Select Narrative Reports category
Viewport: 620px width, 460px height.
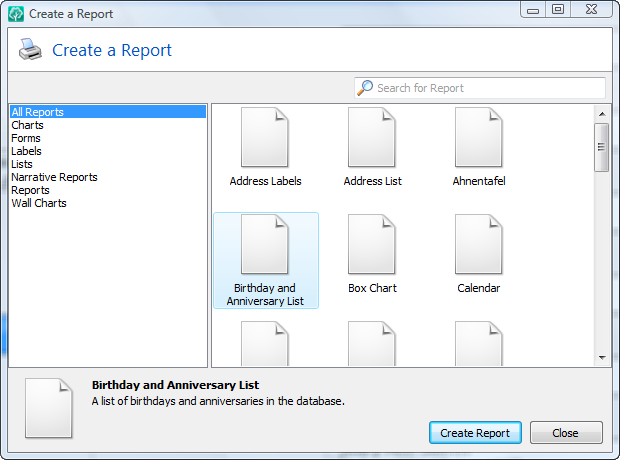[54, 177]
